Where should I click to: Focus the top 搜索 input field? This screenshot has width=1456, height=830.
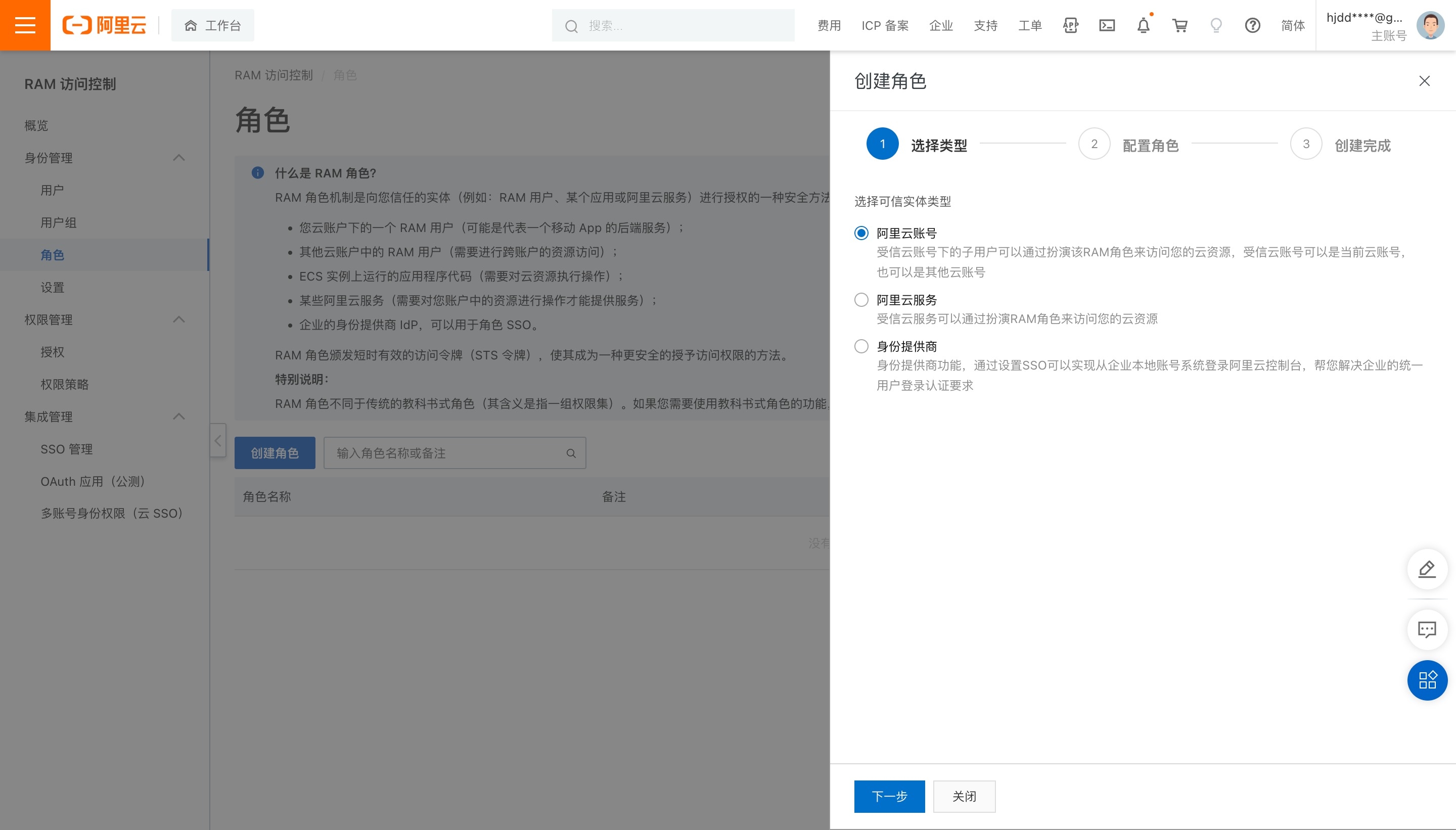pyautogui.click(x=673, y=25)
